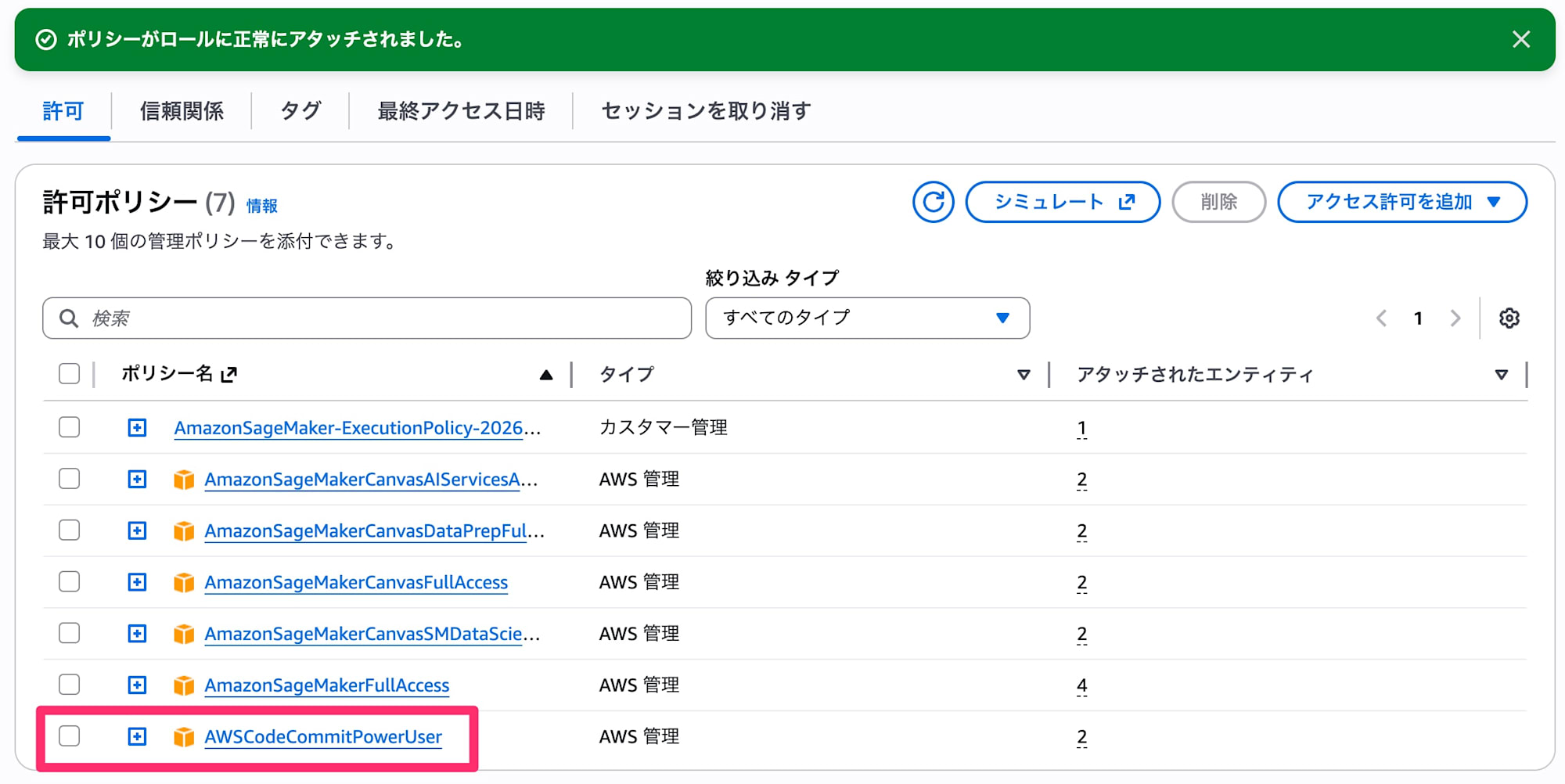Open table preferences gear icon

[1509, 318]
